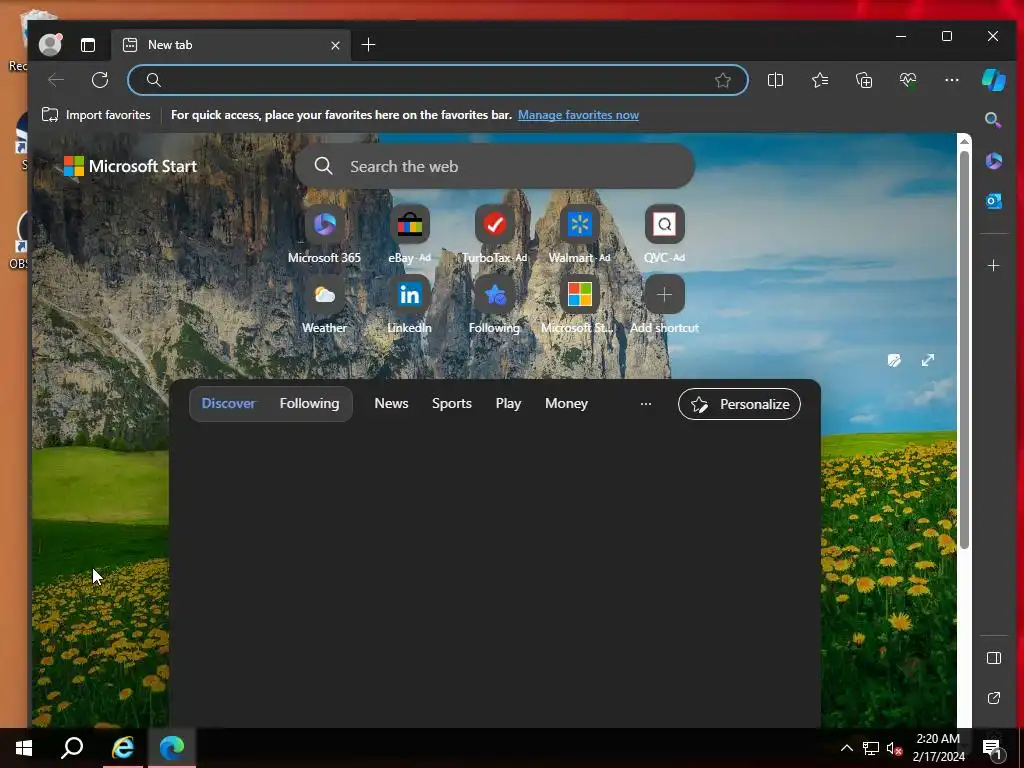Open Settings and more menu
The height and width of the screenshot is (768, 1024).
(952, 80)
